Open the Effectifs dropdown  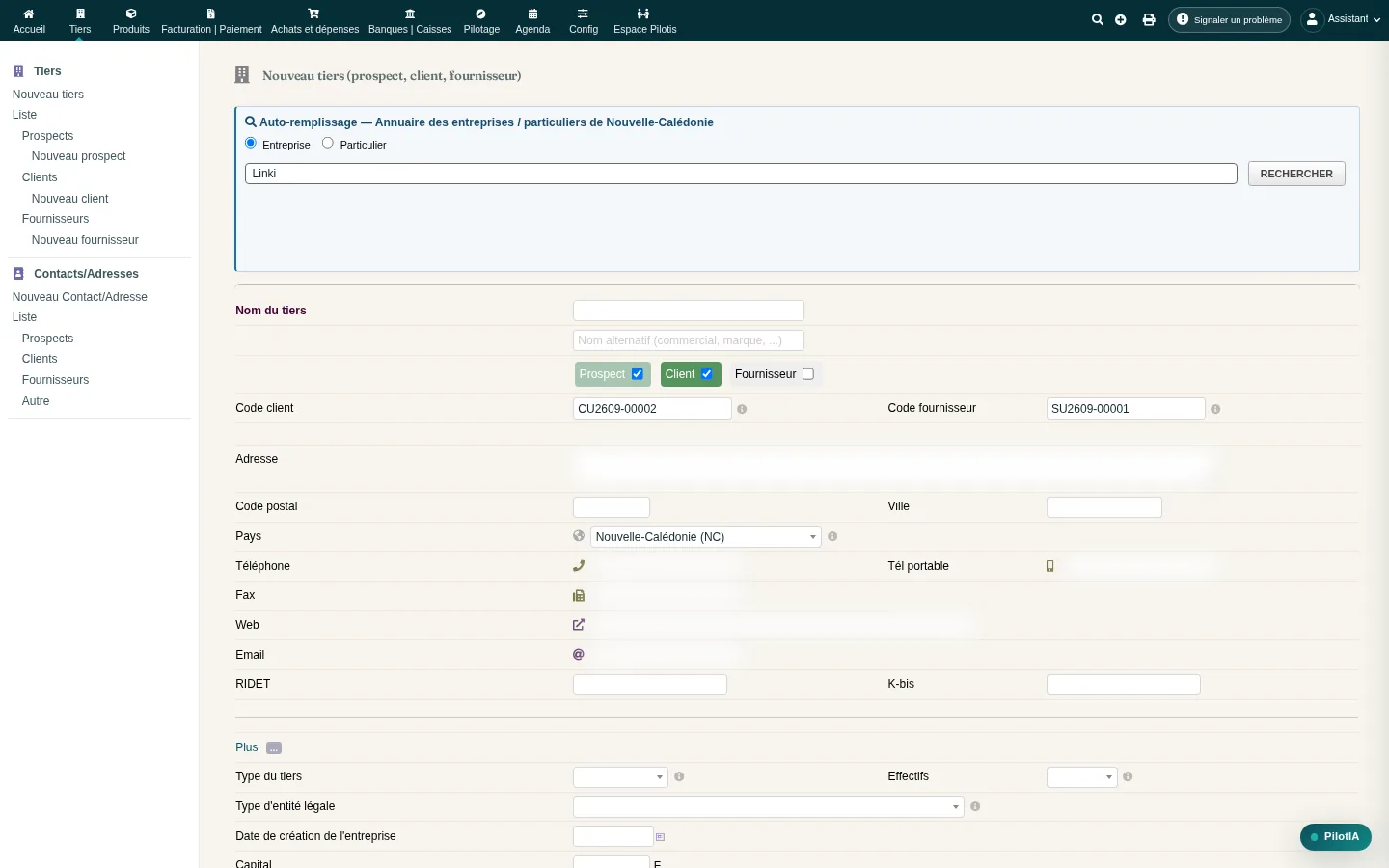click(1081, 777)
